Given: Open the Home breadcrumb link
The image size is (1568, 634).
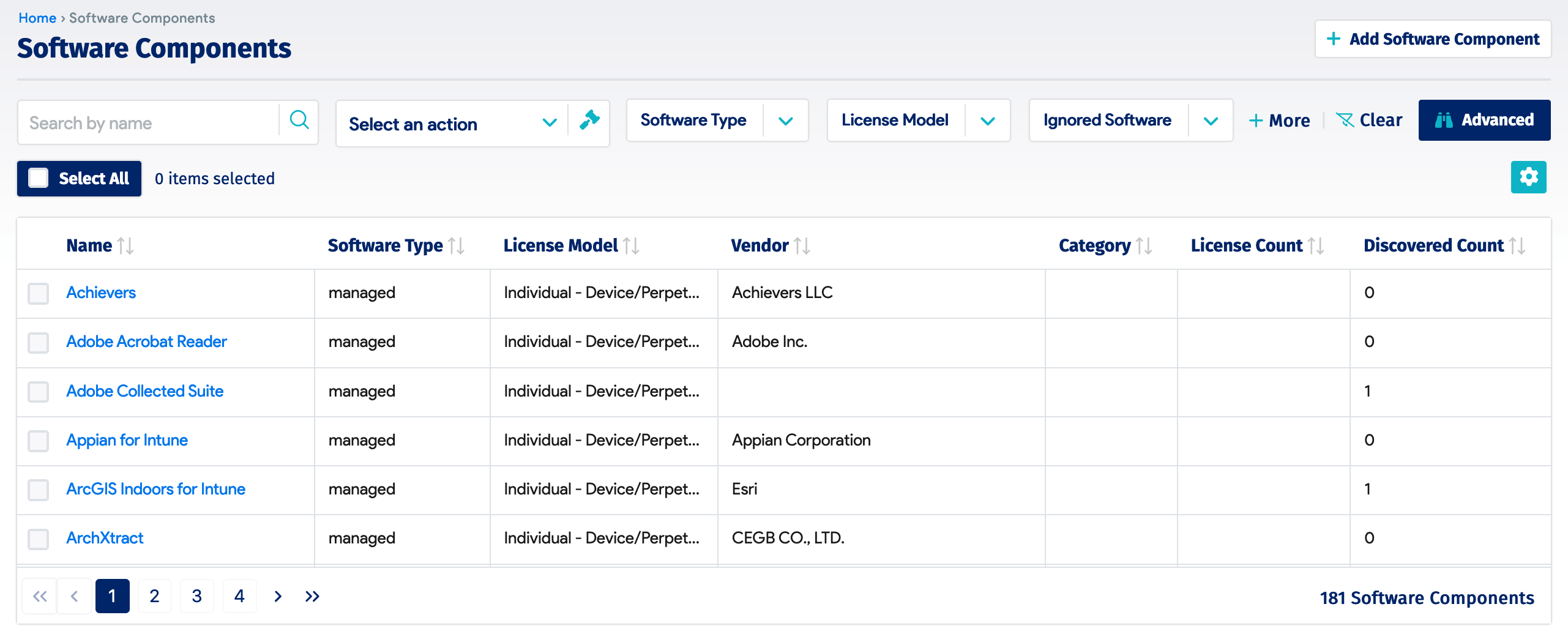Looking at the screenshot, I should click(37, 18).
